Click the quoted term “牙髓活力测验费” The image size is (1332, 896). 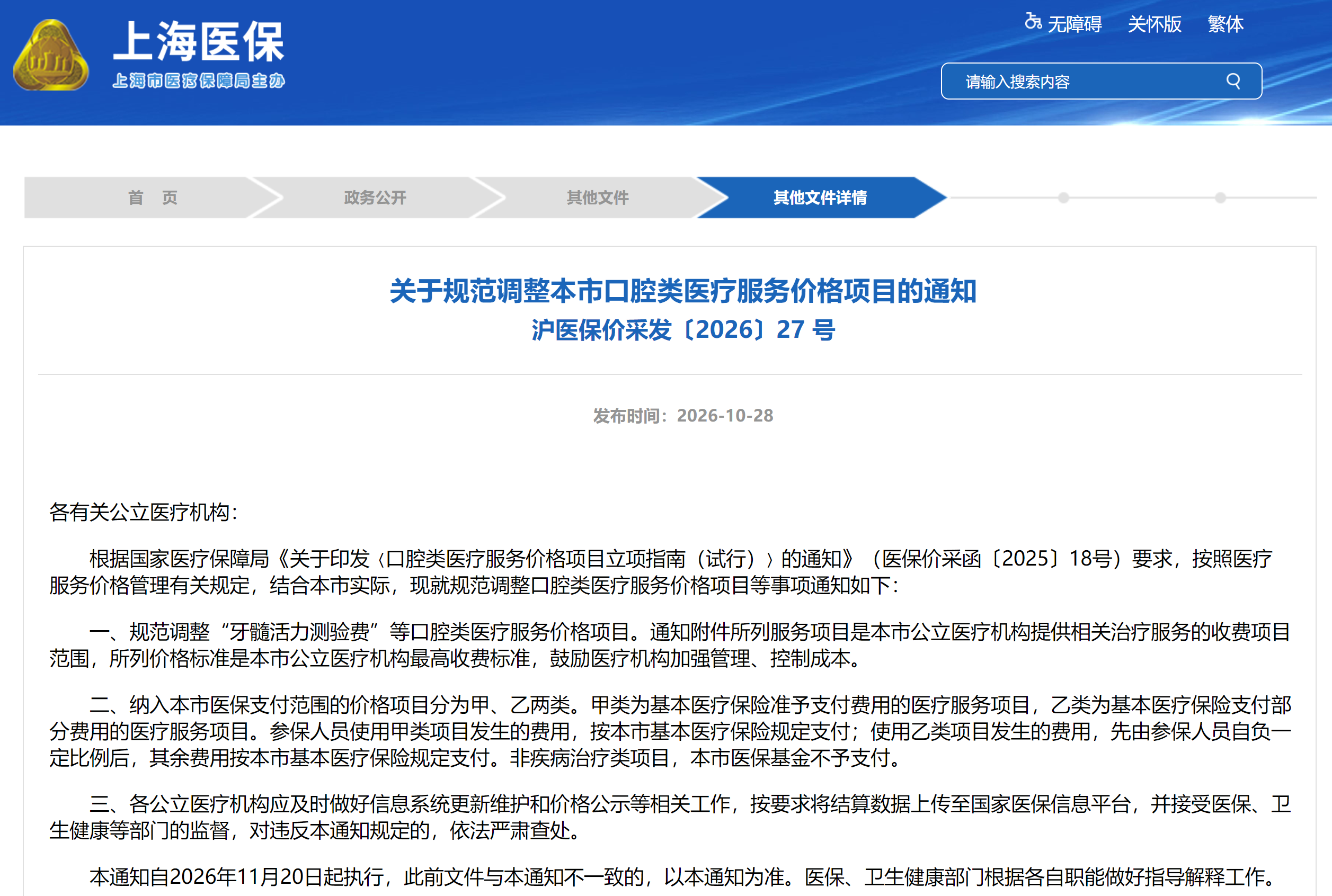click(300, 631)
